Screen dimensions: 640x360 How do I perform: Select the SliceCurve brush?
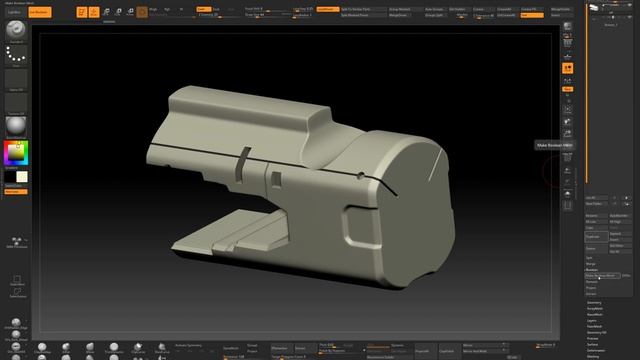(x=162, y=348)
